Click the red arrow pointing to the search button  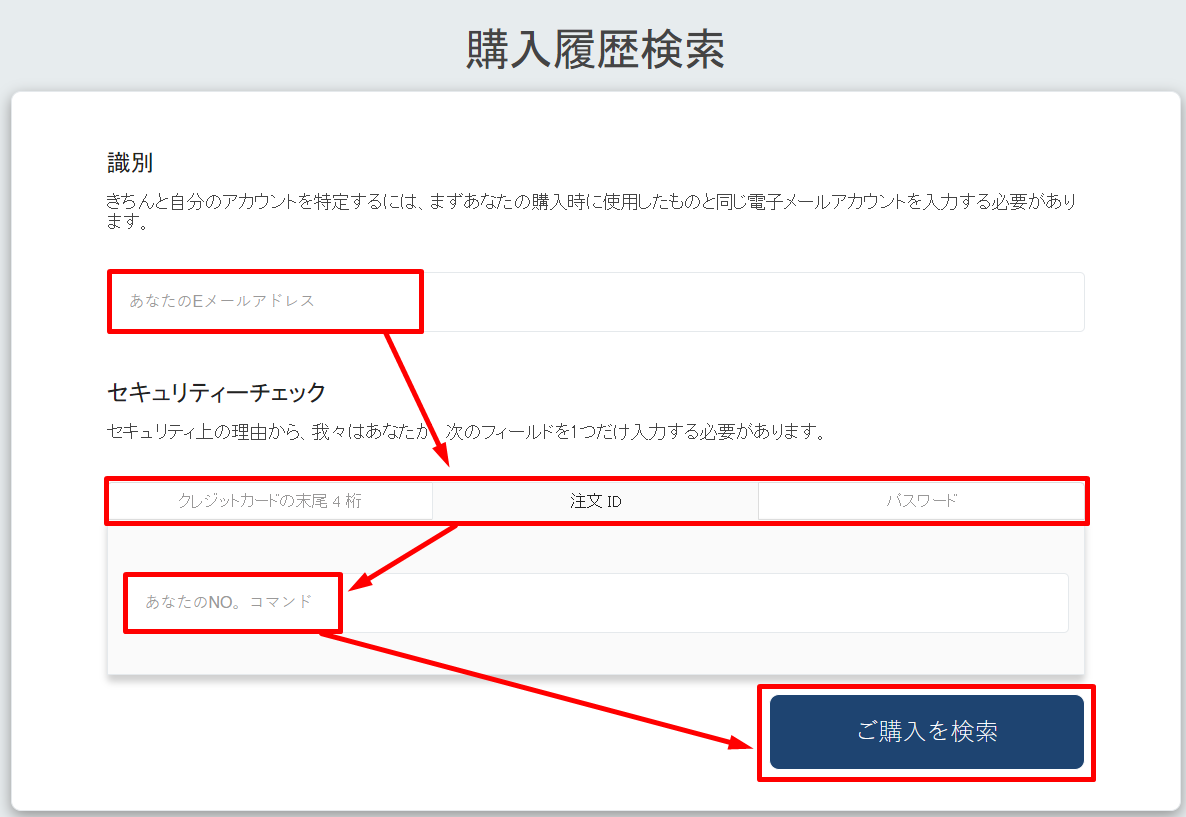pyautogui.click(x=540, y=690)
